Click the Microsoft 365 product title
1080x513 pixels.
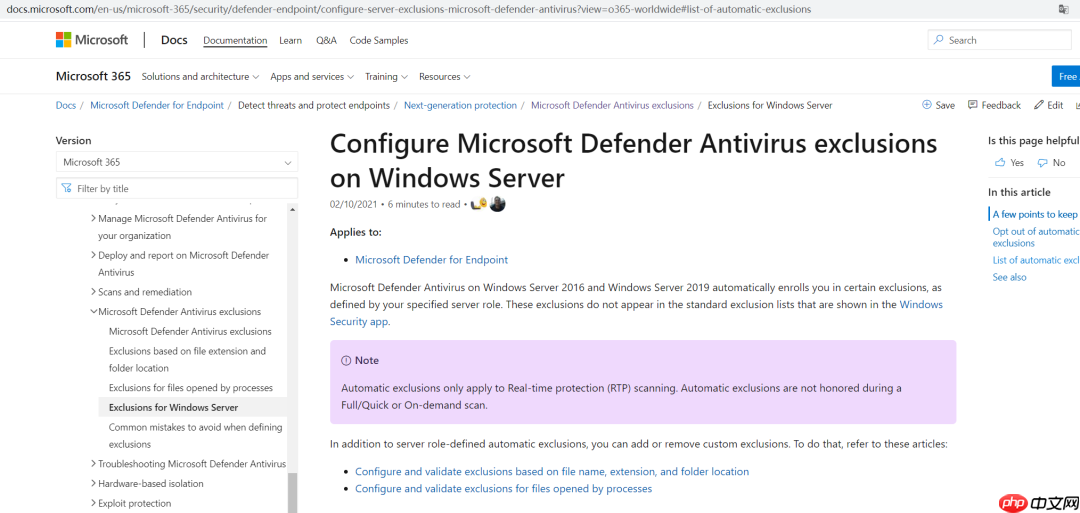pyautogui.click(x=93, y=76)
